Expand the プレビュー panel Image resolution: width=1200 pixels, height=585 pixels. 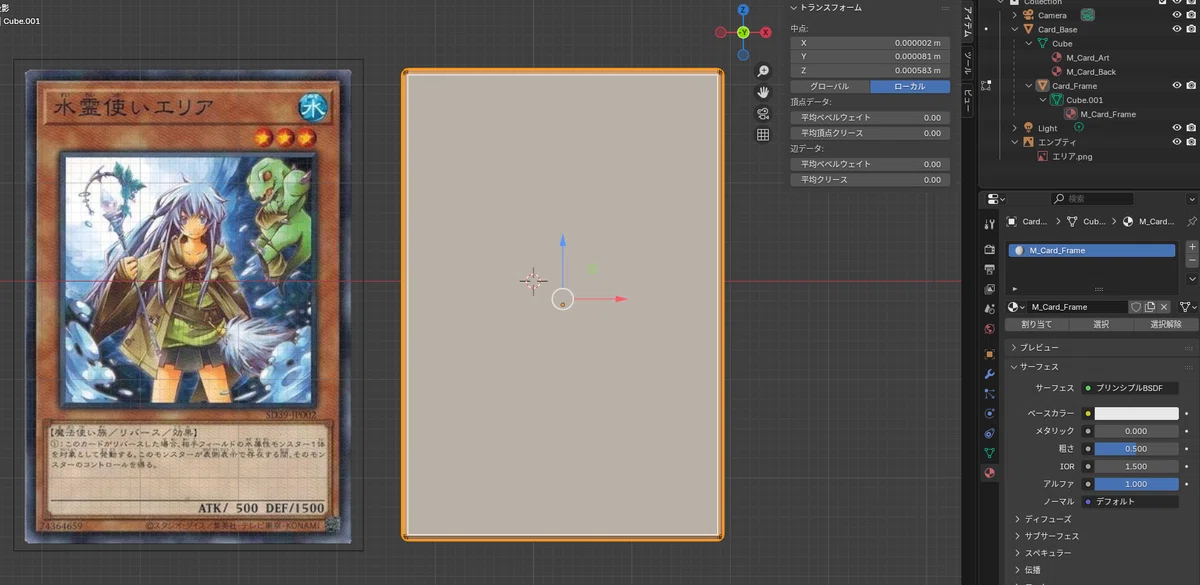coord(1015,347)
